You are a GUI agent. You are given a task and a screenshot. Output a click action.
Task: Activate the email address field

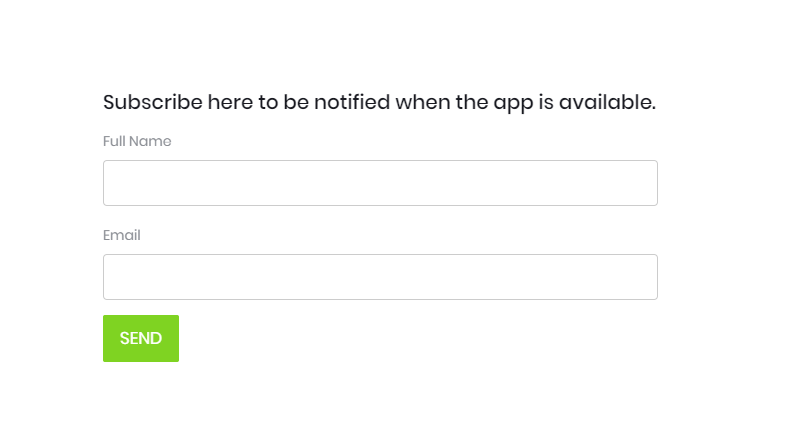coord(380,277)
